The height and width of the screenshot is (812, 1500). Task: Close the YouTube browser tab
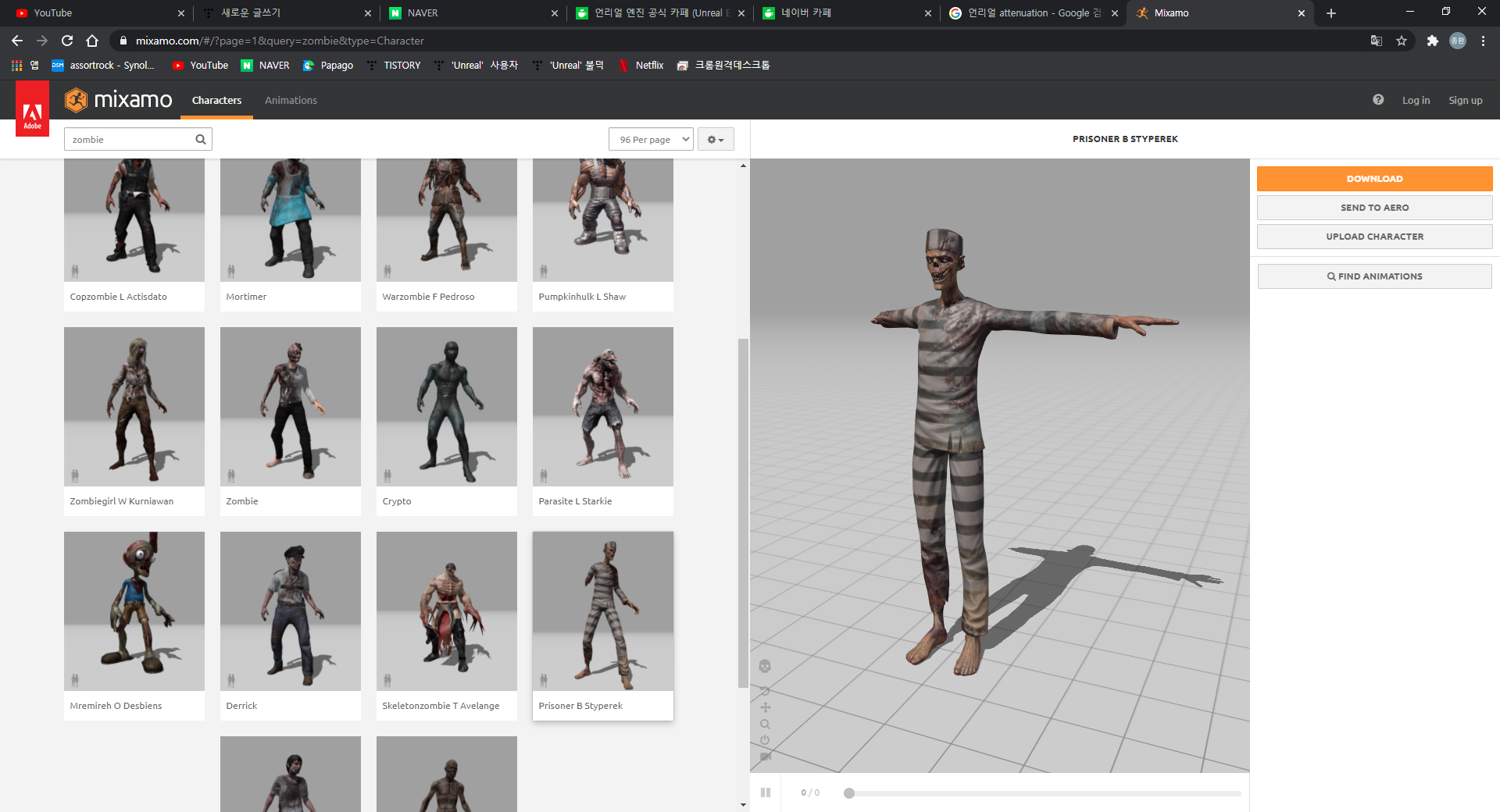(181, 13)
